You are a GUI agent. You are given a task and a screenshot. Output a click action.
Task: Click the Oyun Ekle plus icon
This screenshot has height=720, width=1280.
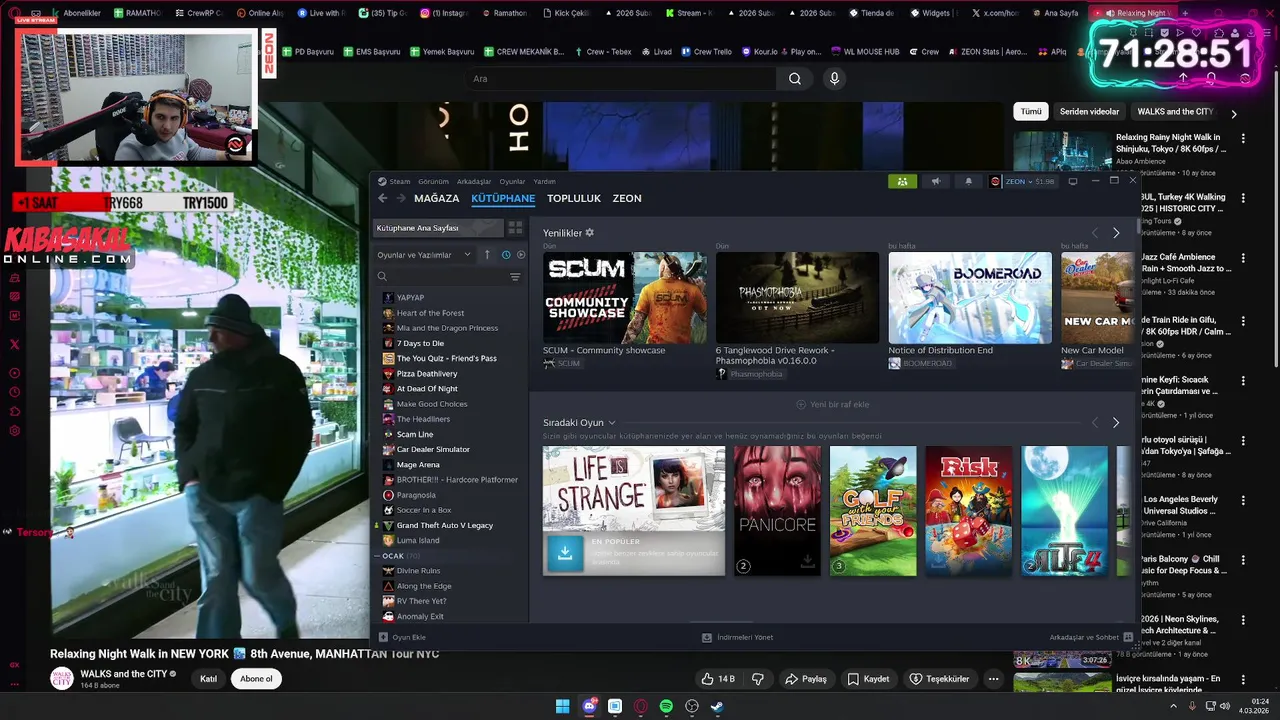[383, 637]
